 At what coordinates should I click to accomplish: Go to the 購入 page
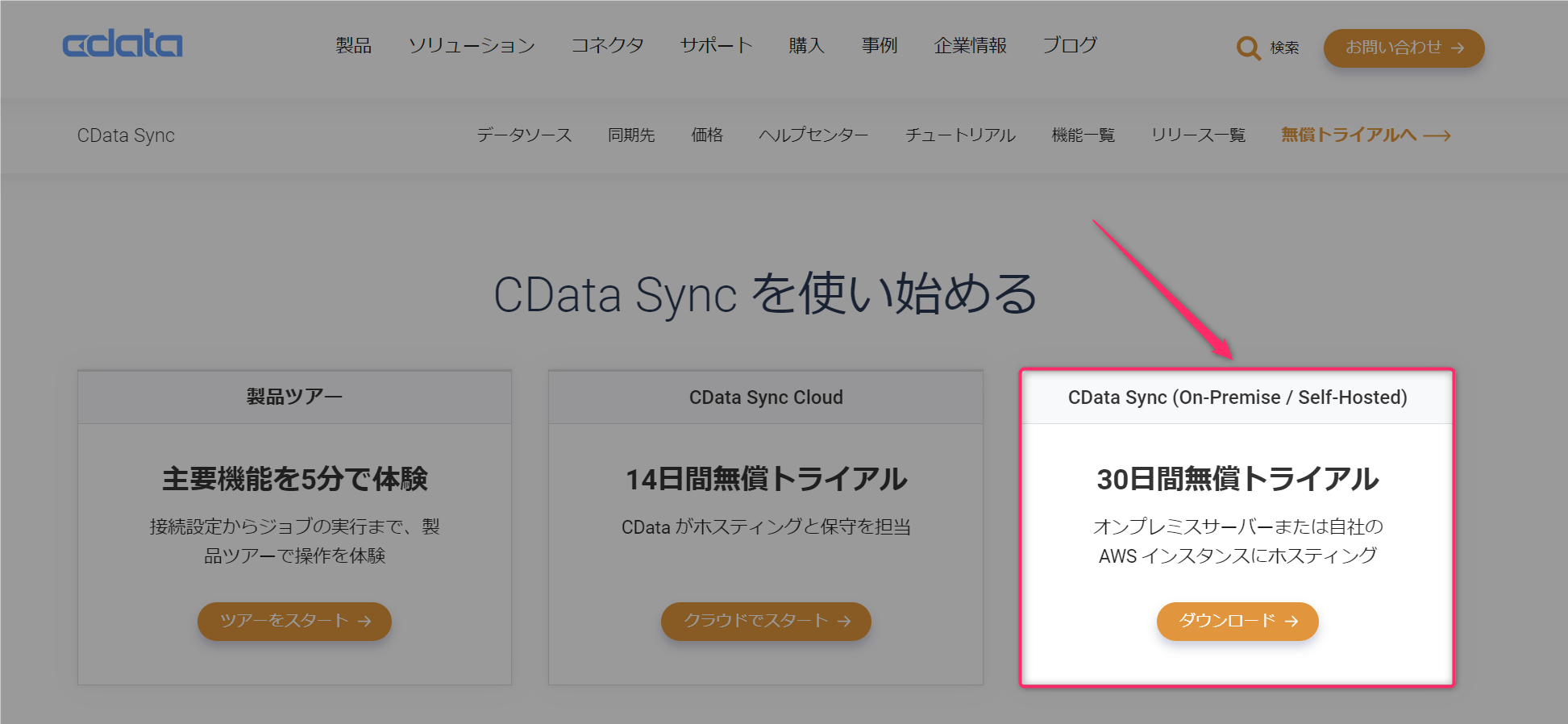pos(806,46)
